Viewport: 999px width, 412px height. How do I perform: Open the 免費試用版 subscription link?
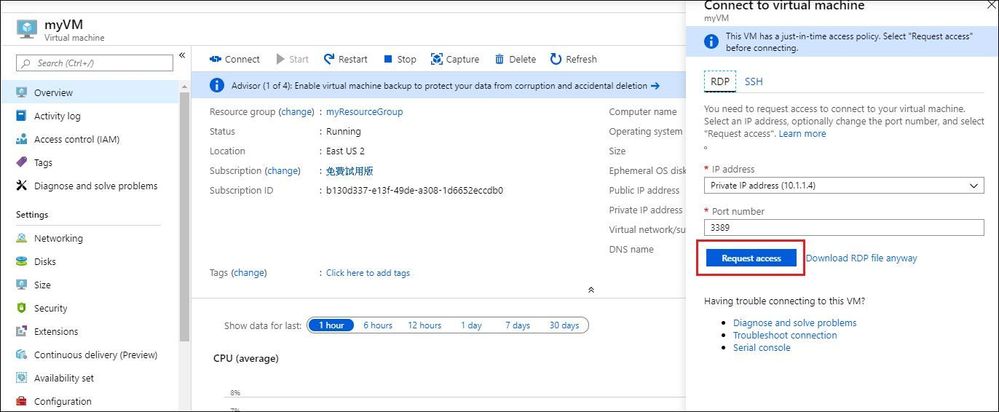click(349, 171)
